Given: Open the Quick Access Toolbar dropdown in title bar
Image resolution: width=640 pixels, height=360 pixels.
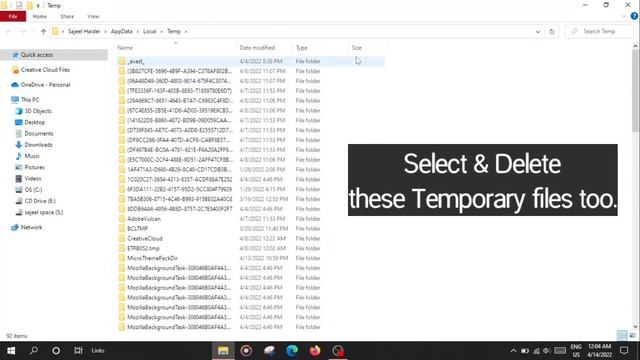Looking at the screenshot, I should [x=38, y=6].
